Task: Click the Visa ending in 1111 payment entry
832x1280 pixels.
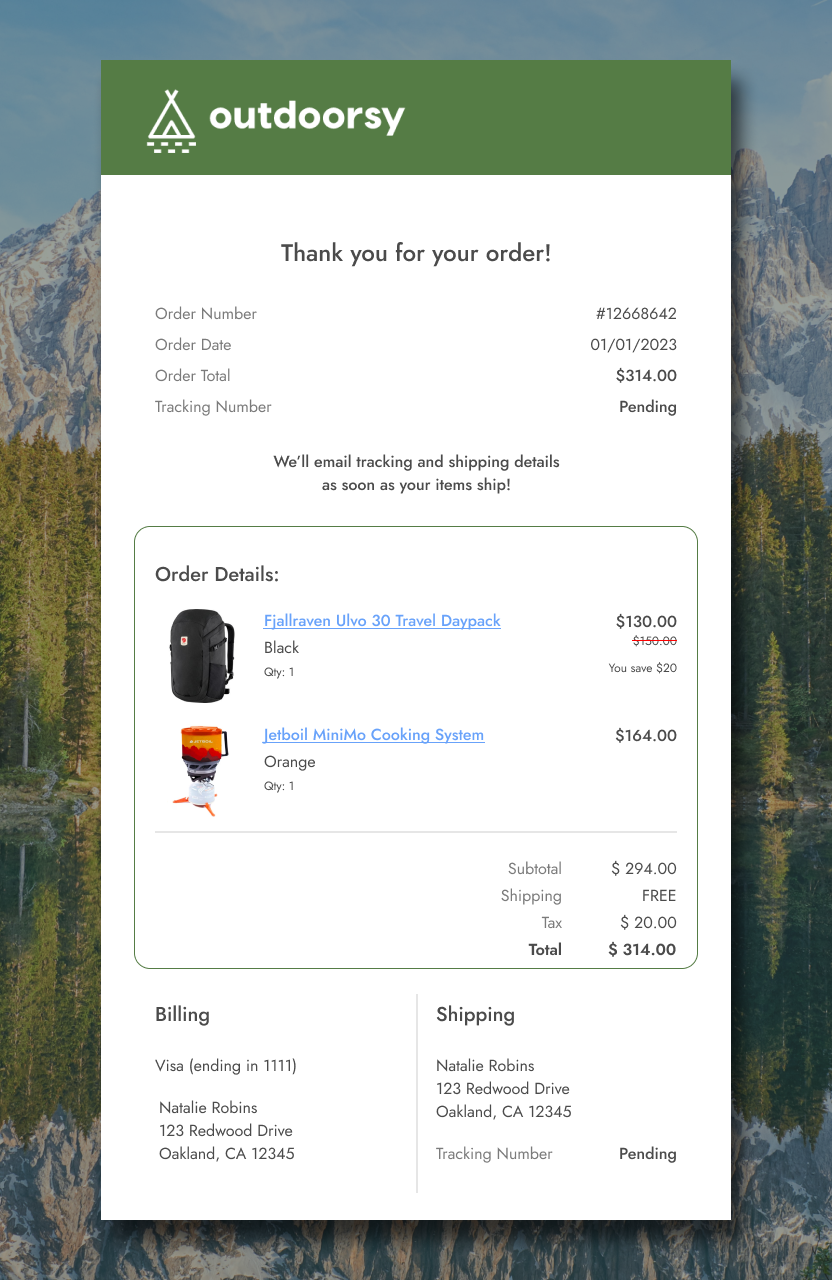Action: 227,1066
